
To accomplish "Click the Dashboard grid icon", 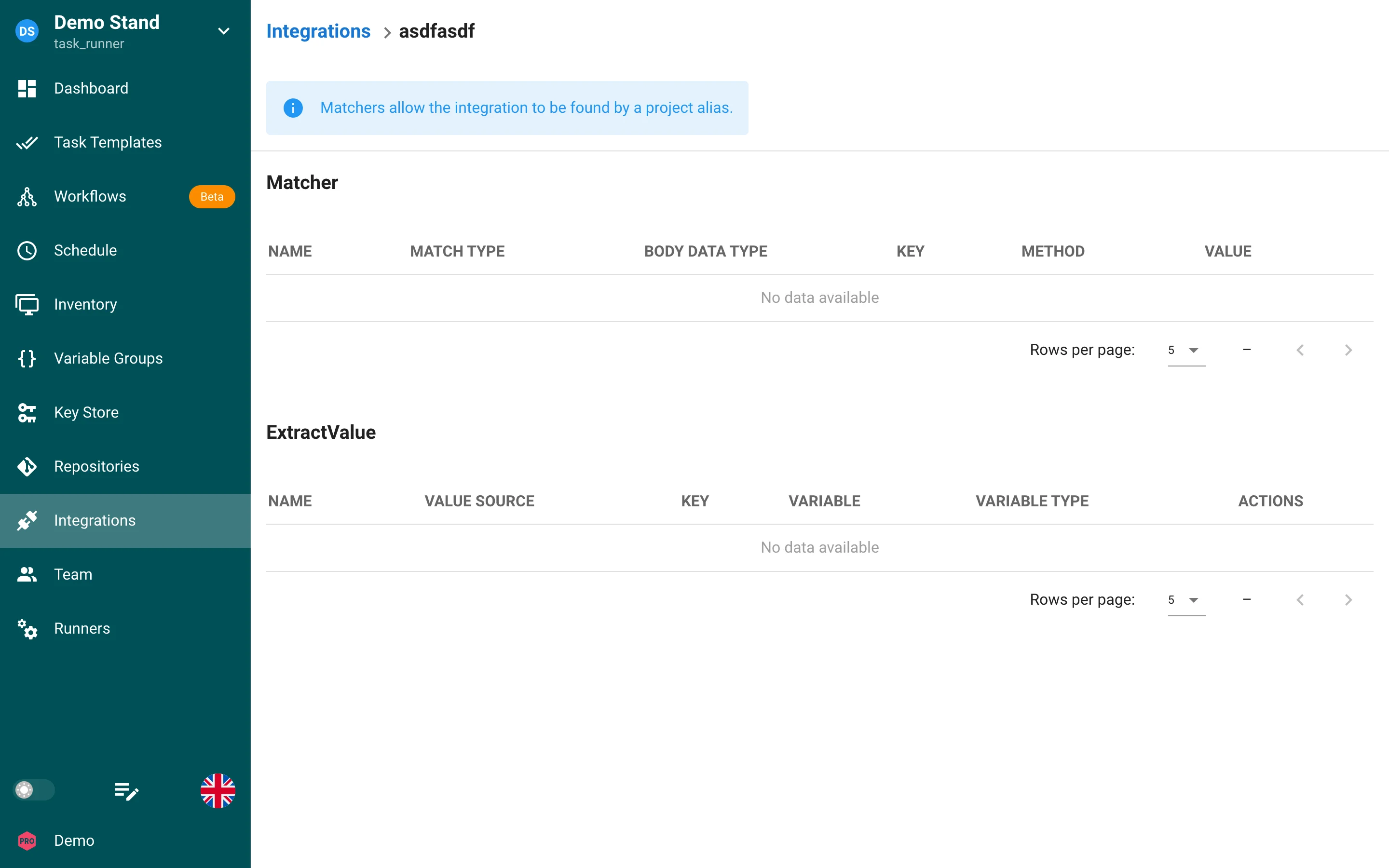I will 27,88.
